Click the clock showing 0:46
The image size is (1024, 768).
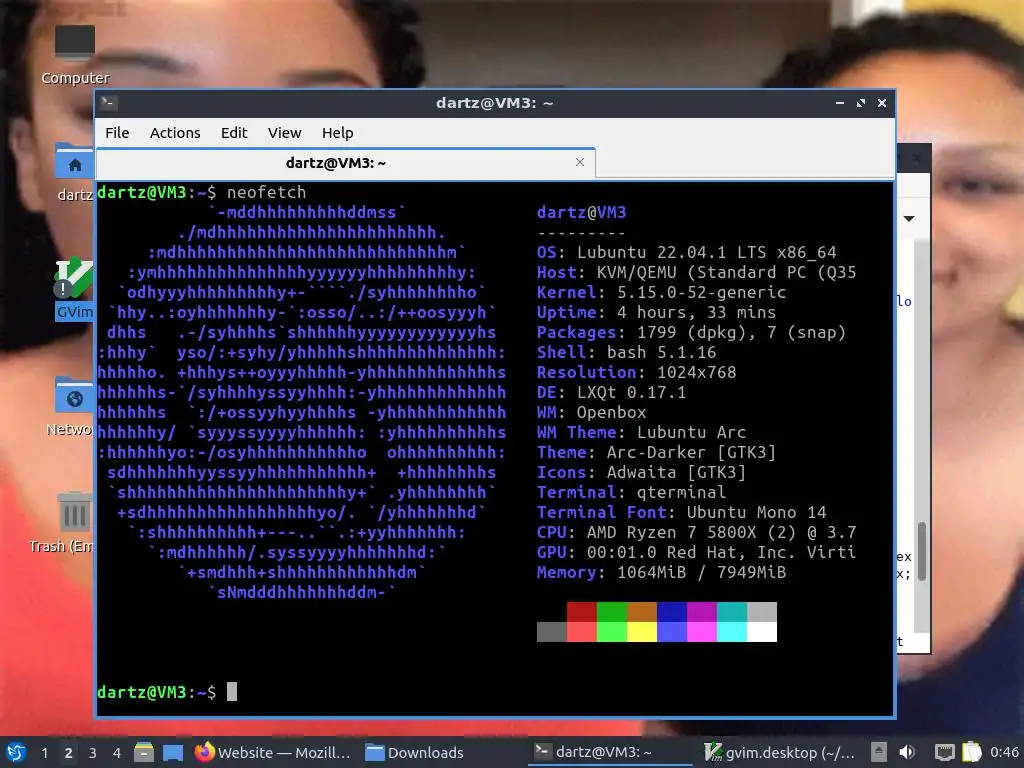click(x=1004, y=752)
